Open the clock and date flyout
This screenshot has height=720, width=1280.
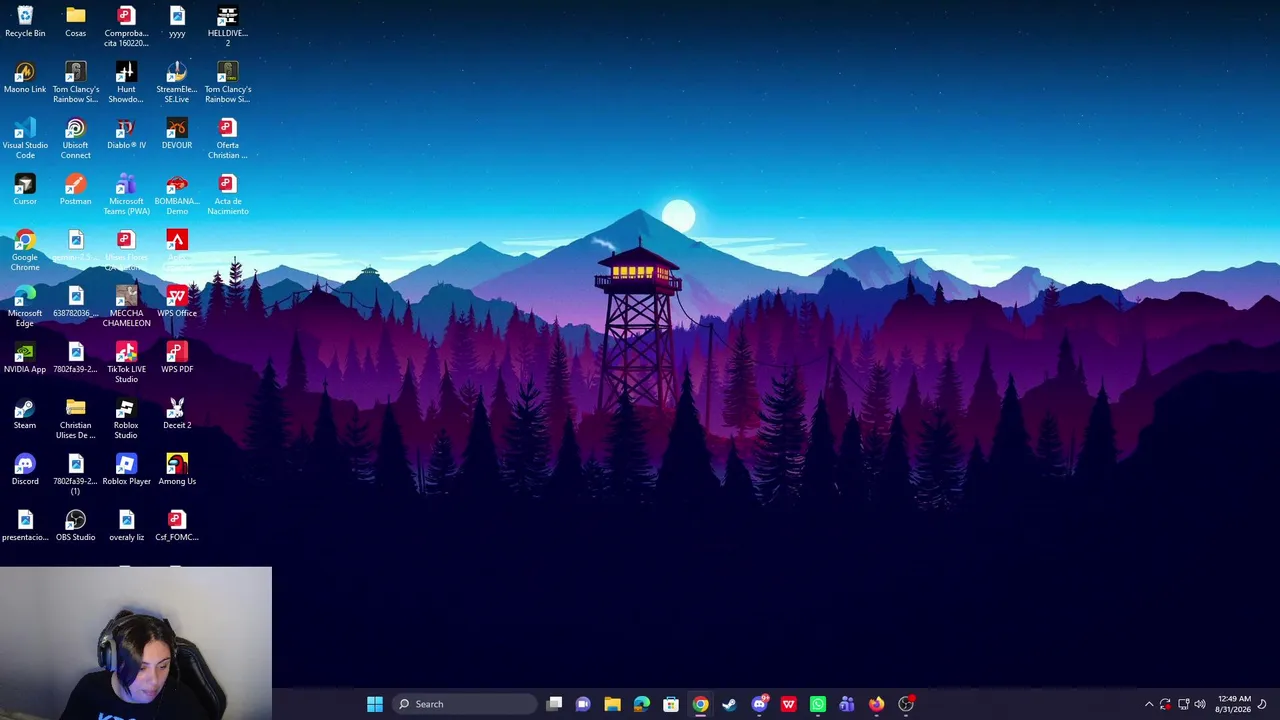1233,704
